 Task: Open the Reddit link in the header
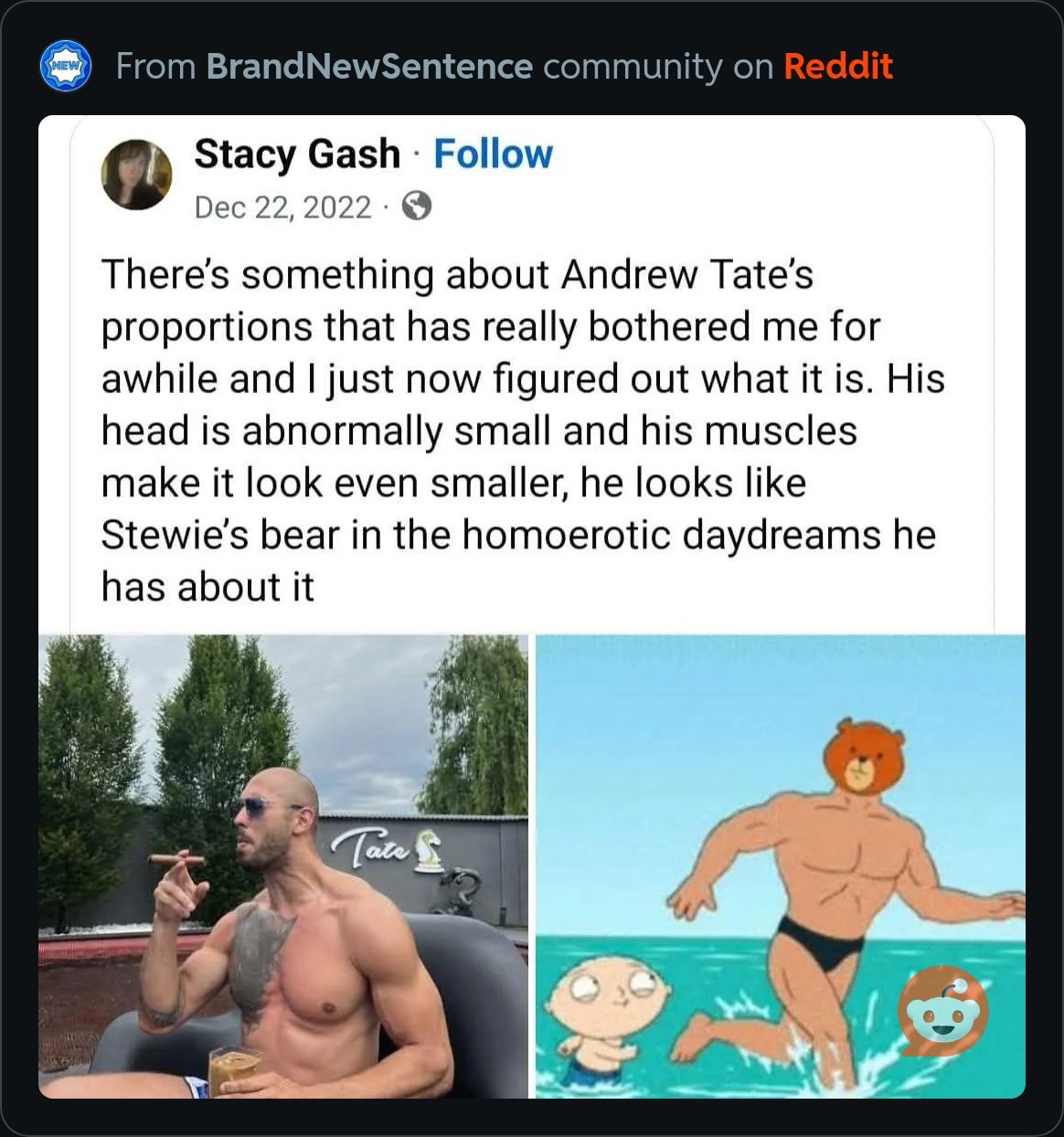click(838, 66)
